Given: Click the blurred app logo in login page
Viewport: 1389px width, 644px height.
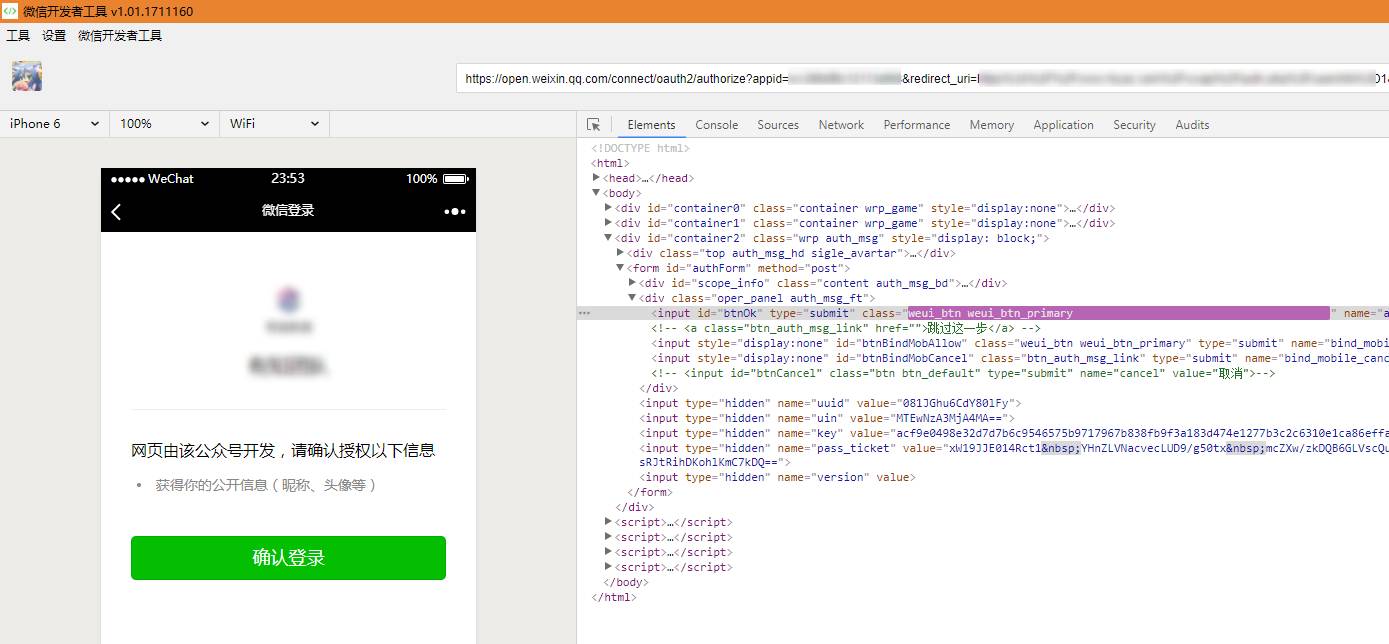Looking at the screenshot, I should click(288, 299).
